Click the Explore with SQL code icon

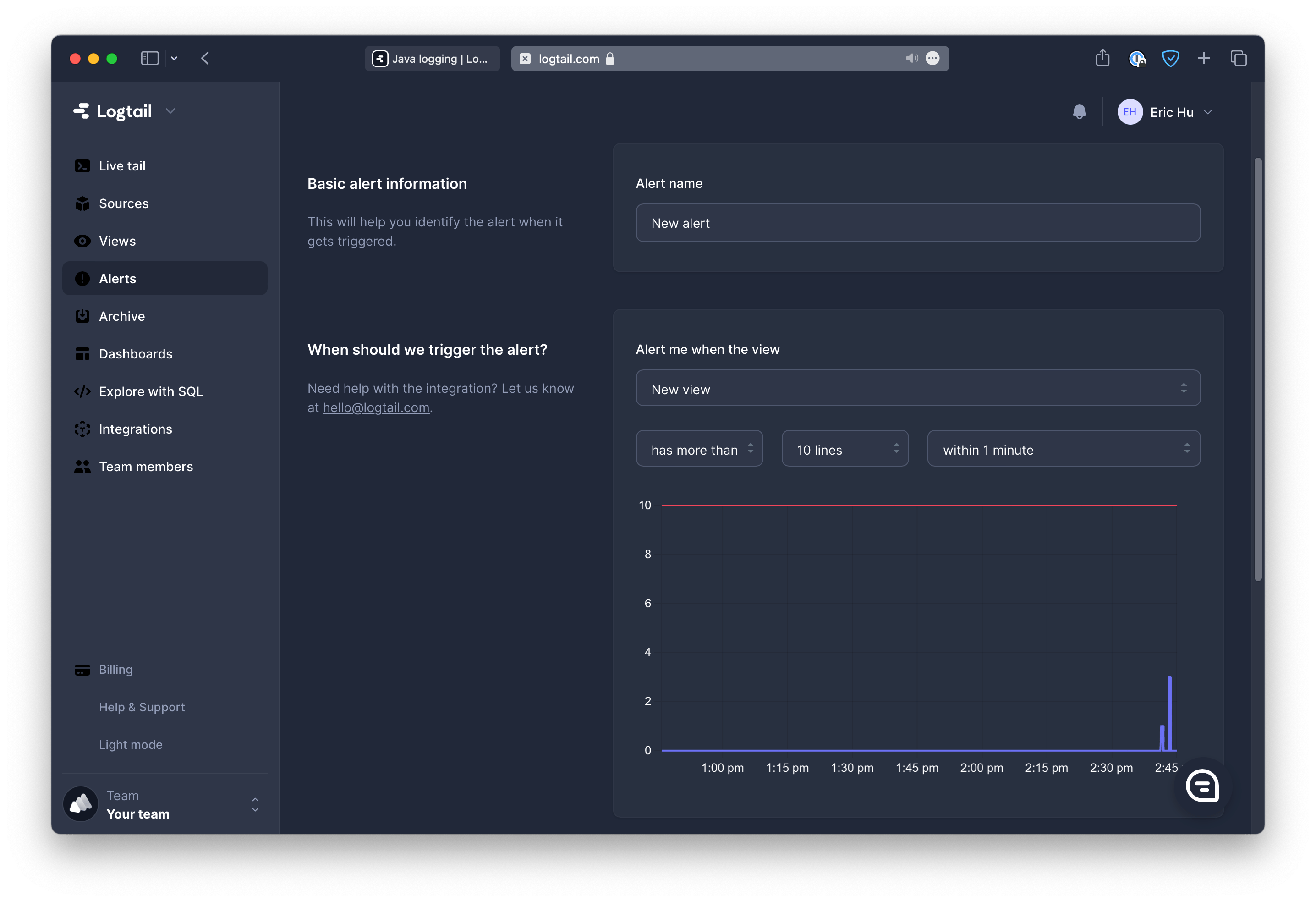click(x=82, y=391)
